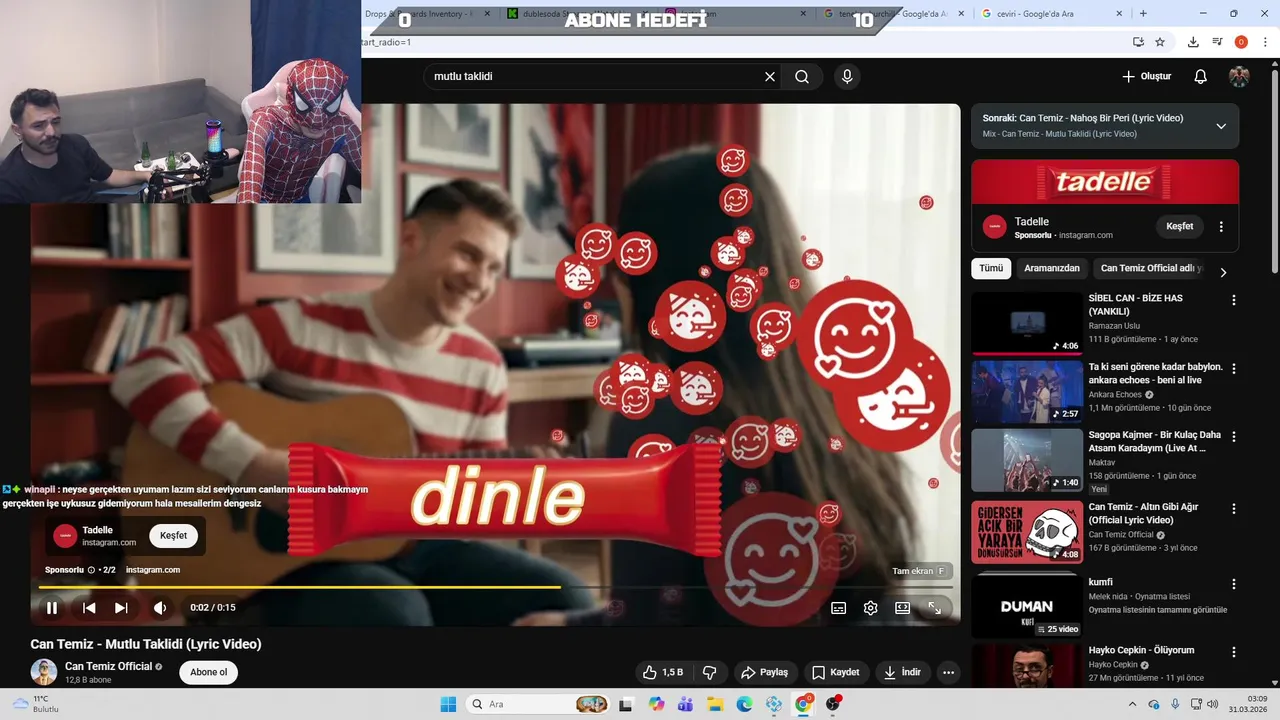Select the Tümü filter chip
This screenshot has width=1280, height=720.
coord(991,269)
